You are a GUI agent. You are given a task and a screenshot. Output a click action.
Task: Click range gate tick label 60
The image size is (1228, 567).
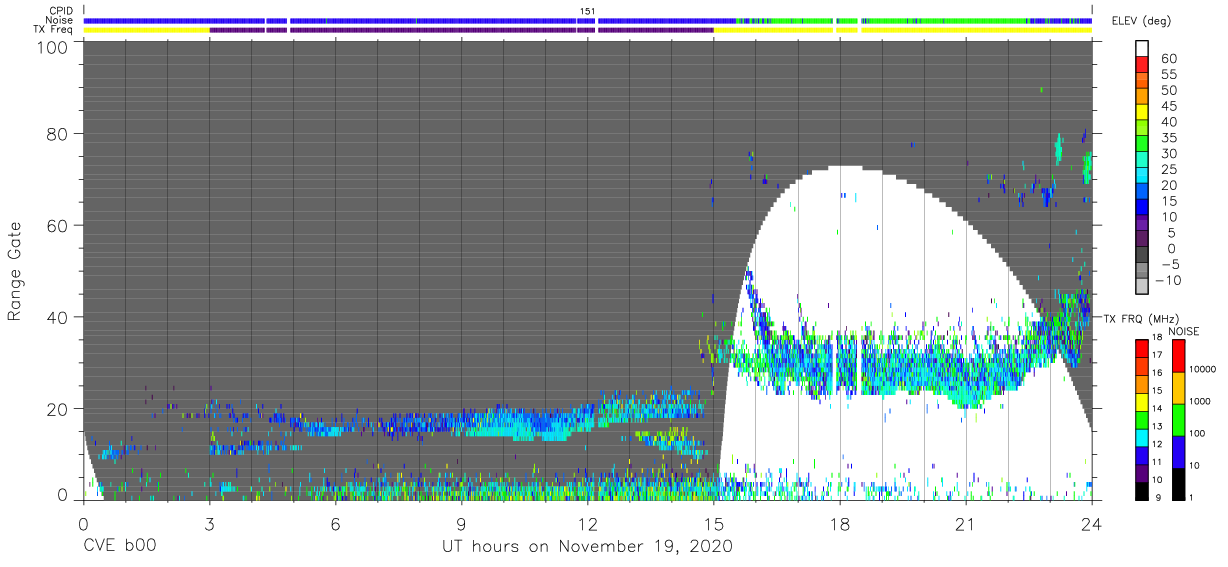pos(56,226)
